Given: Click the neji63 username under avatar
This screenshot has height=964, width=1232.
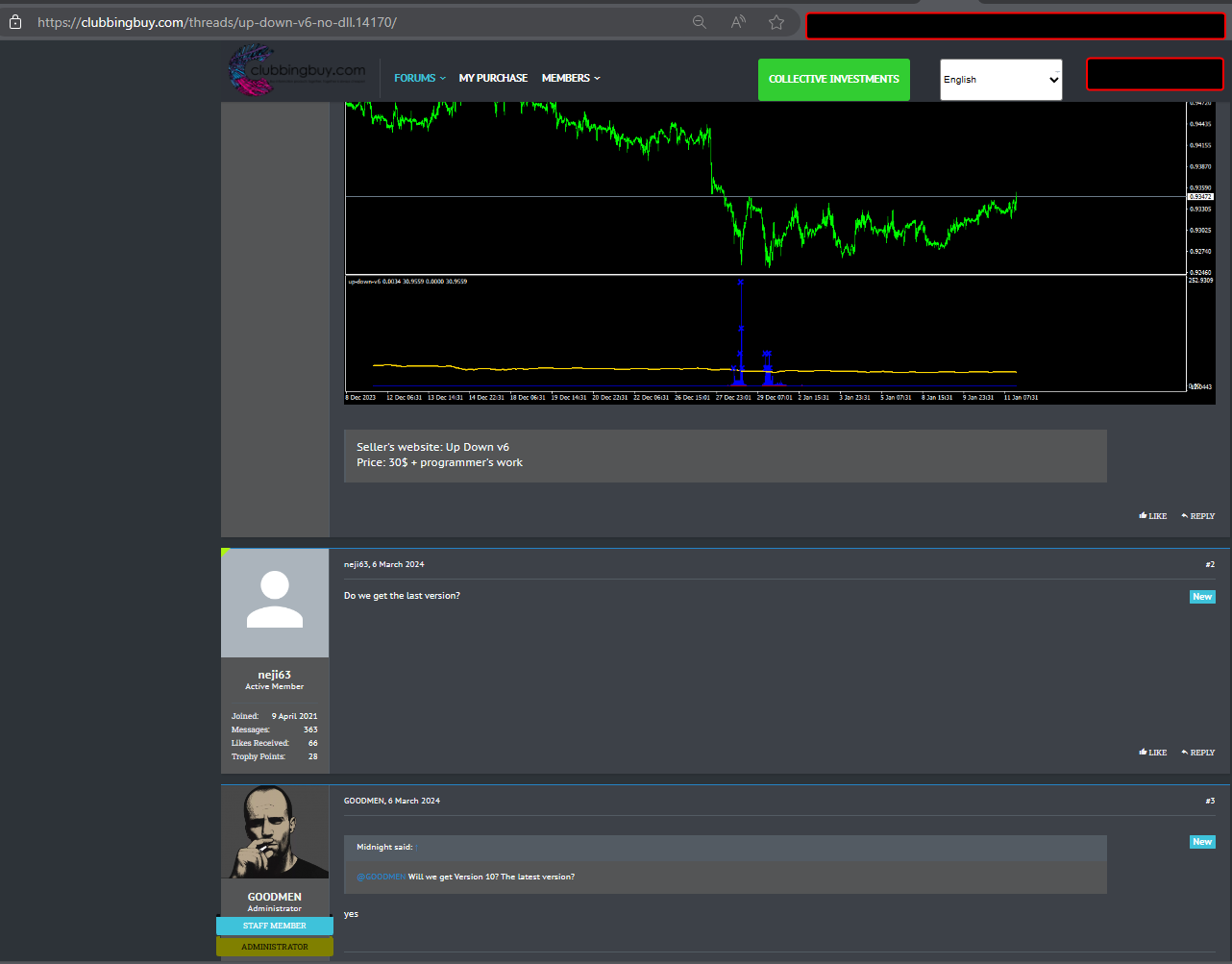Looking at the screenshot, I should click(275, 675).
